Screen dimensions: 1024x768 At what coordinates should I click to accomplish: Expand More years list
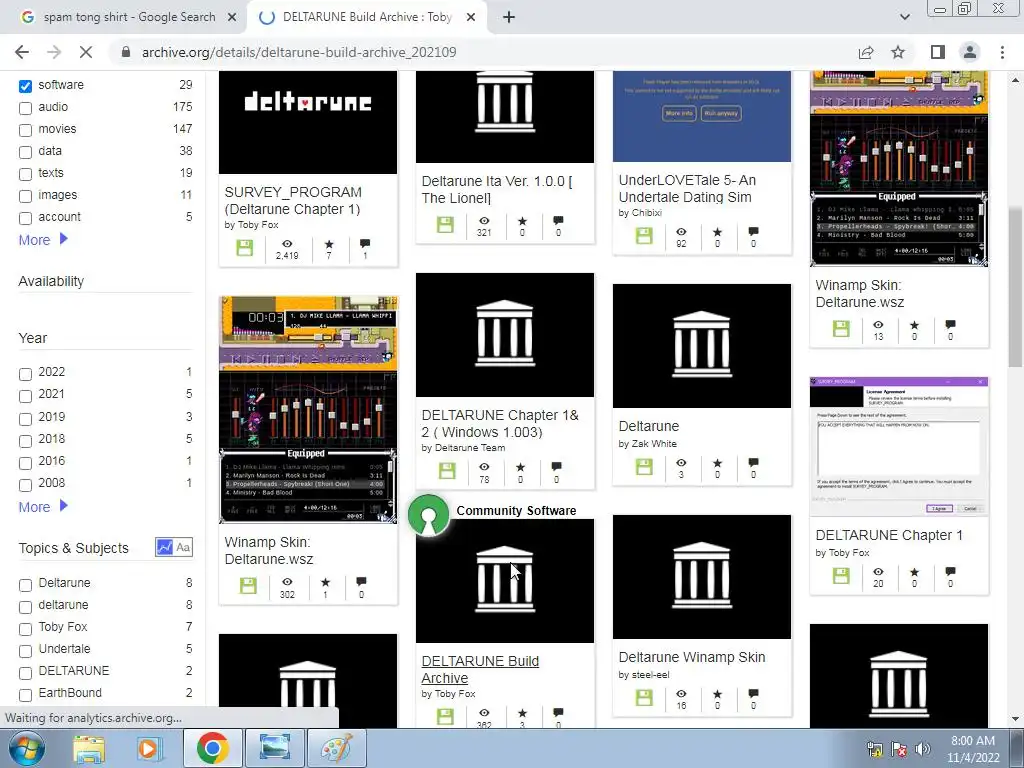[x=43, y=507]
